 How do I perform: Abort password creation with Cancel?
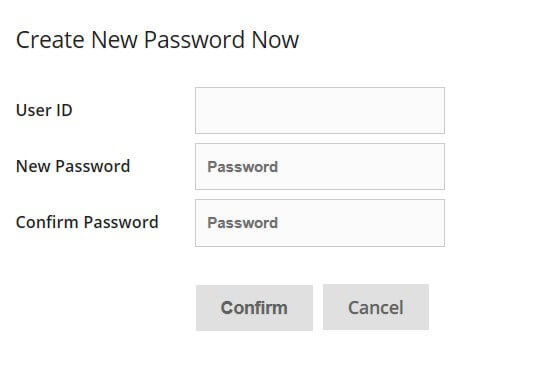click(x=376, y=307)
